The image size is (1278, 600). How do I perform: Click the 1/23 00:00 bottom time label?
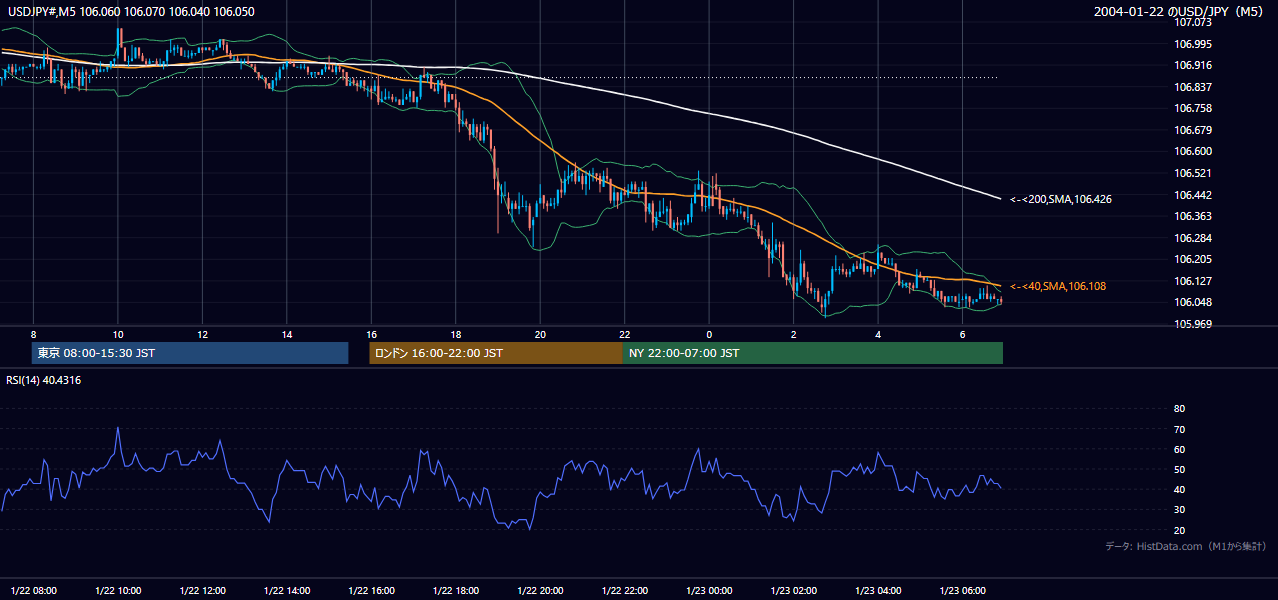point(709,590)
